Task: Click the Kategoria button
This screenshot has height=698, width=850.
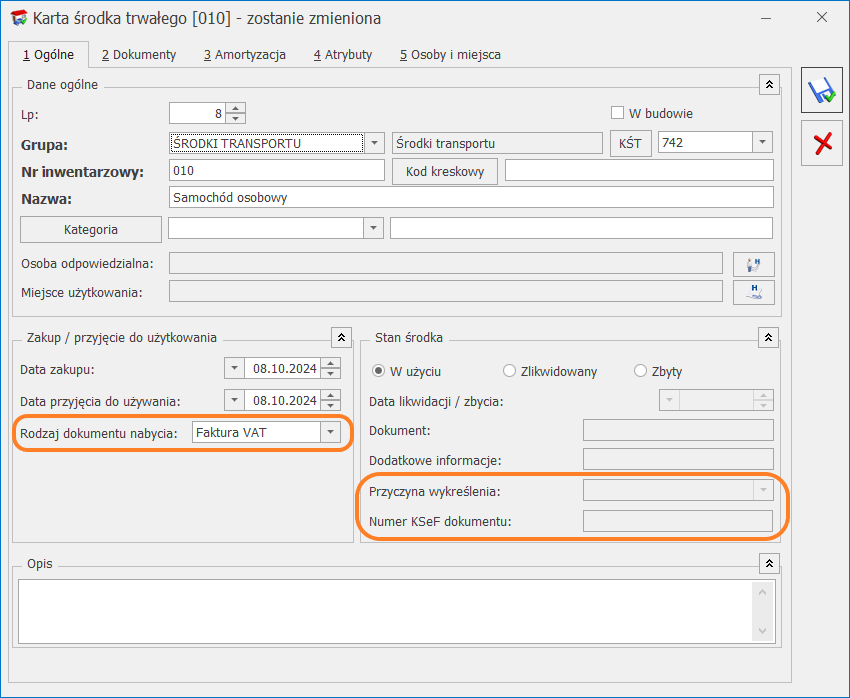Action: click(91, 230)
